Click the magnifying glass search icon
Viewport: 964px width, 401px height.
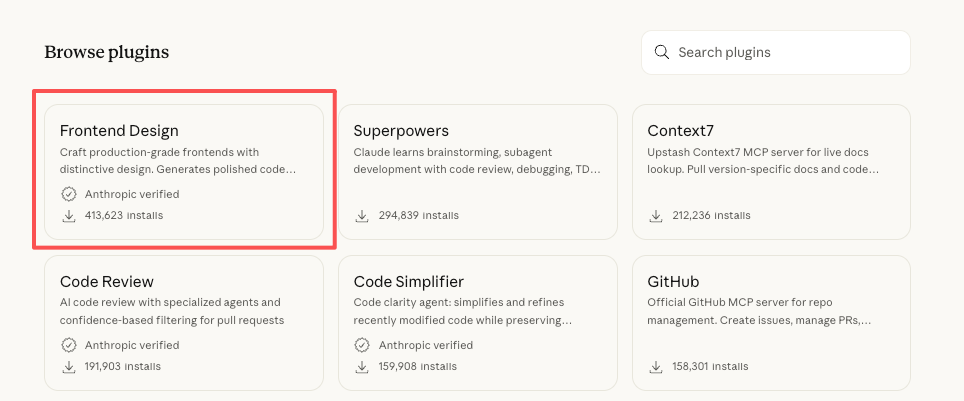point(661,52)
